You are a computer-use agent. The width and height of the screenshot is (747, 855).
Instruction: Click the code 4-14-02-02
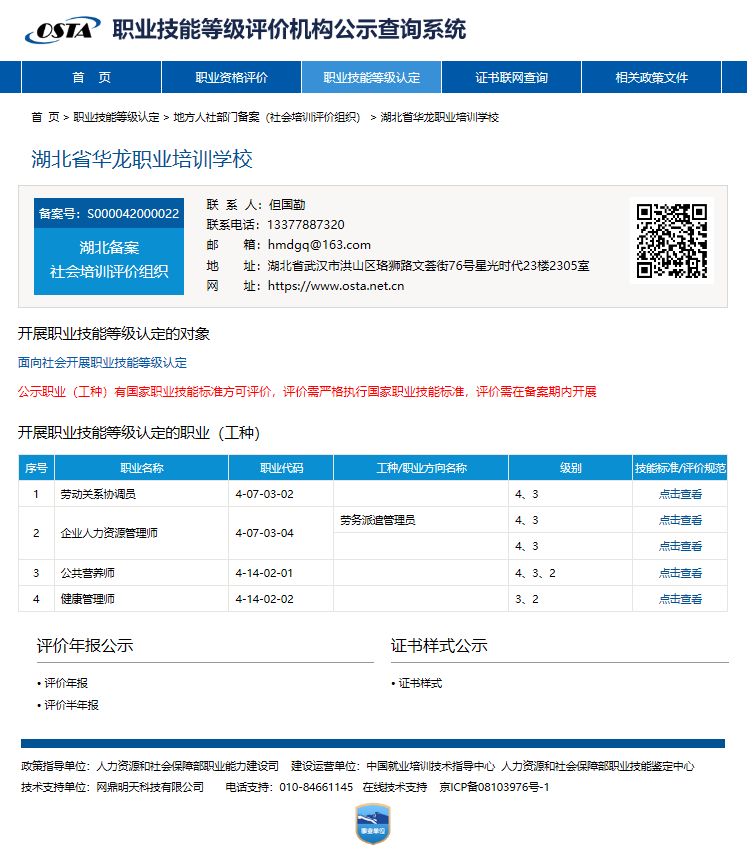tap(264, 599)
